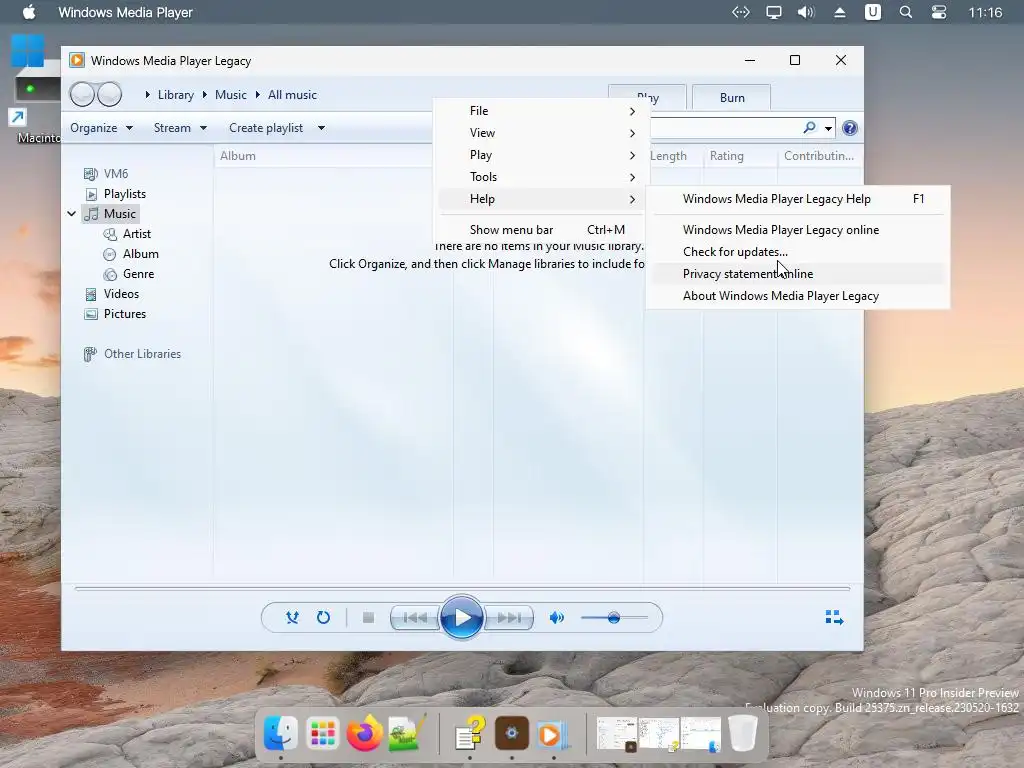Expand the View submenu
The height and width of the screenshot is (768, 1024).
(541, 133)
